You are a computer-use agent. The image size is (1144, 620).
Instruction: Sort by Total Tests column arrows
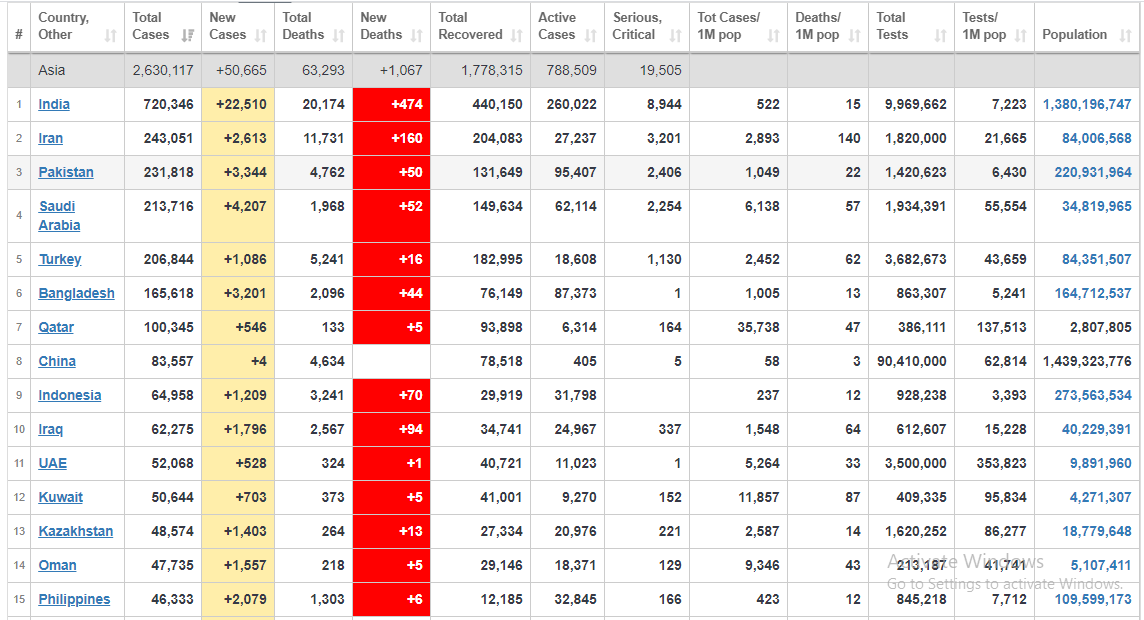(940, 35)
